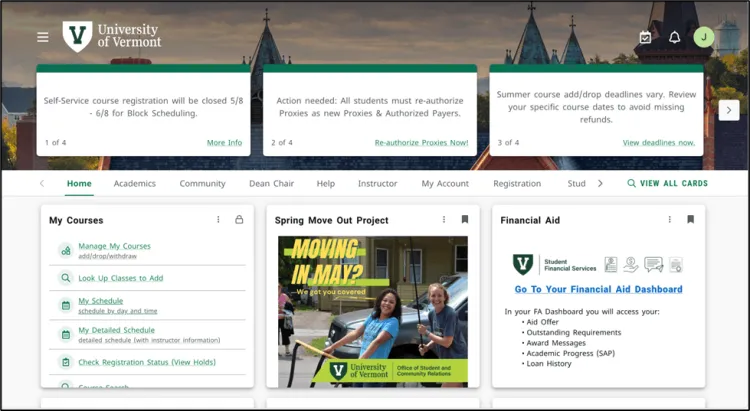Click the University of Vermont logo

click(x=112, y=36)
